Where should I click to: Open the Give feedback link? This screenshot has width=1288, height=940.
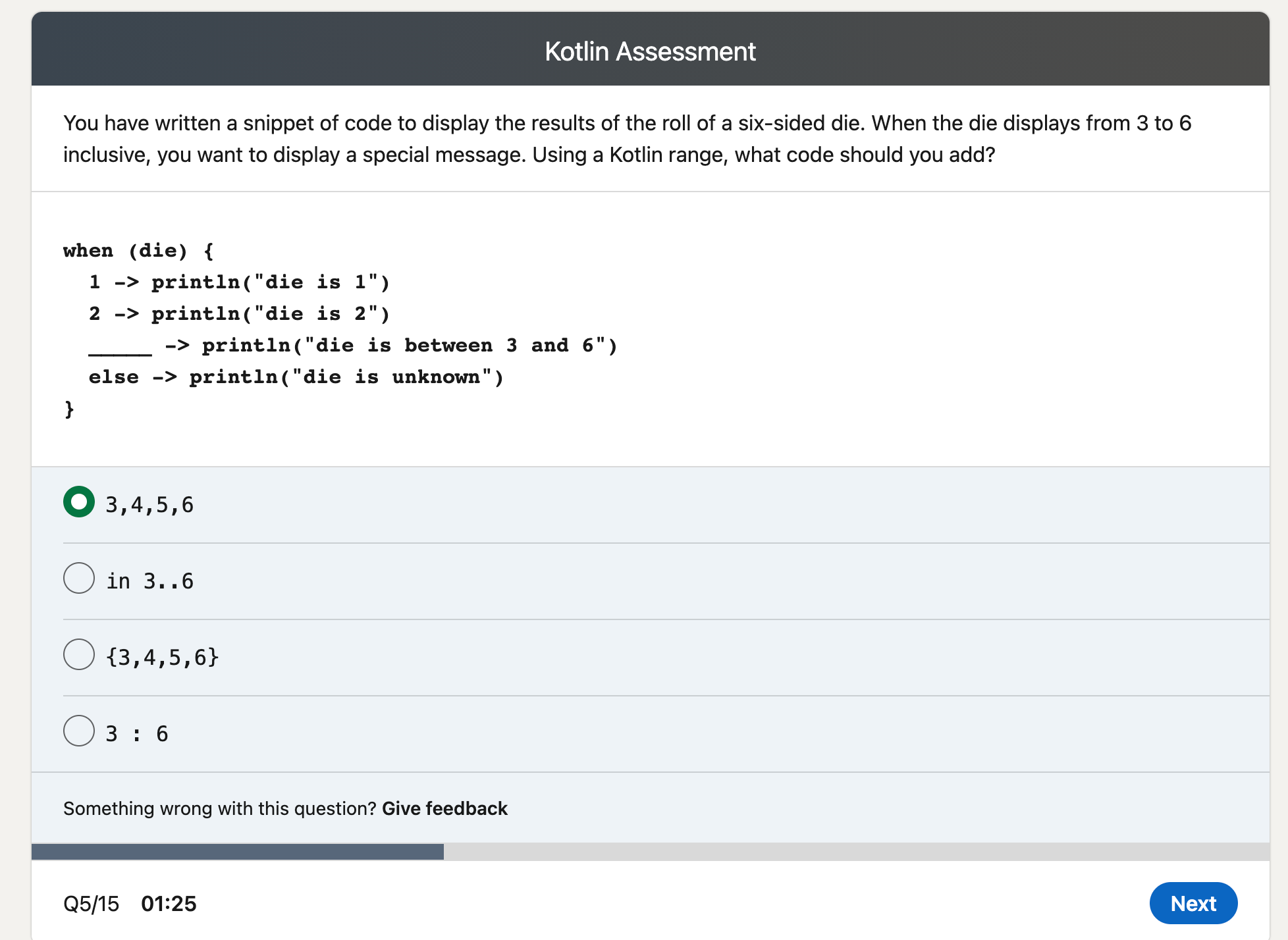coord(444,808)
